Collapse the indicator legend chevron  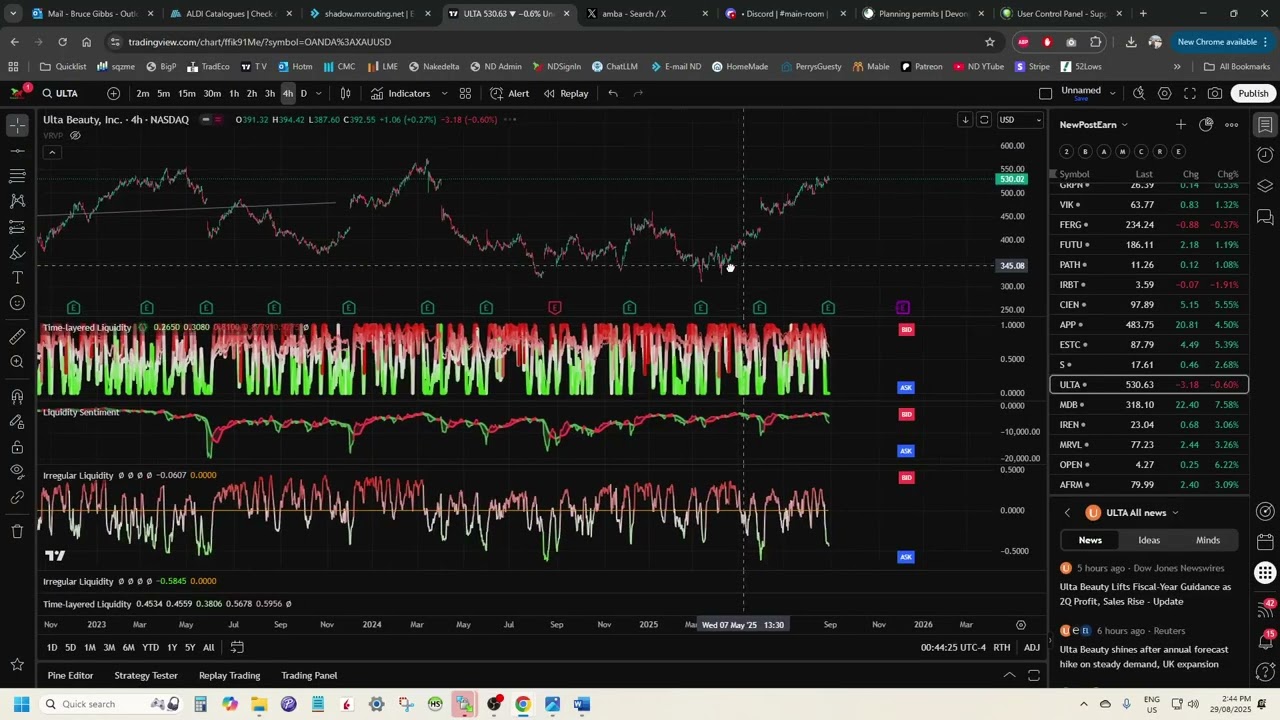(51, 152)
